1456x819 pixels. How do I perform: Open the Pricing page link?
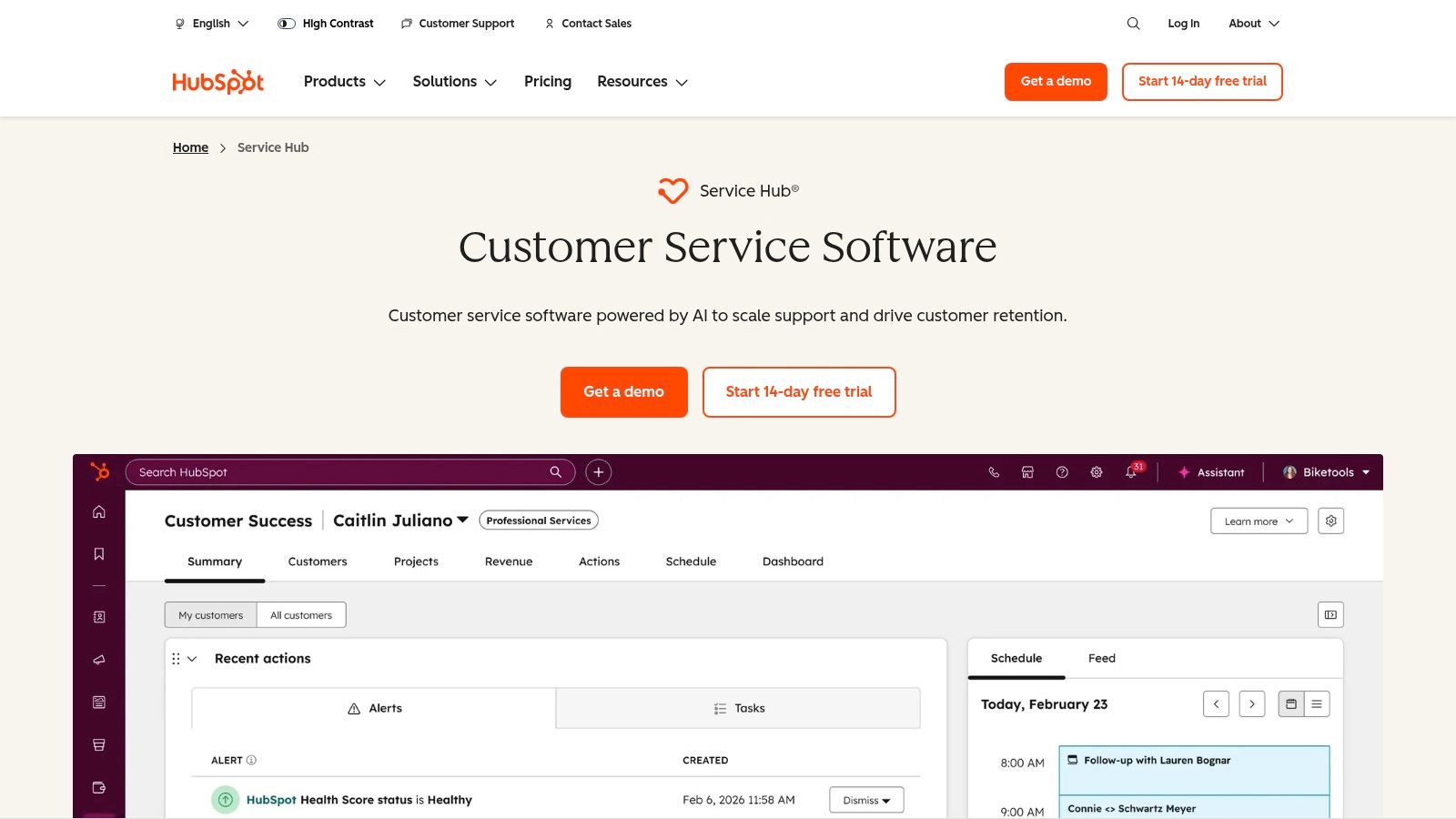[x=548, y=82]
